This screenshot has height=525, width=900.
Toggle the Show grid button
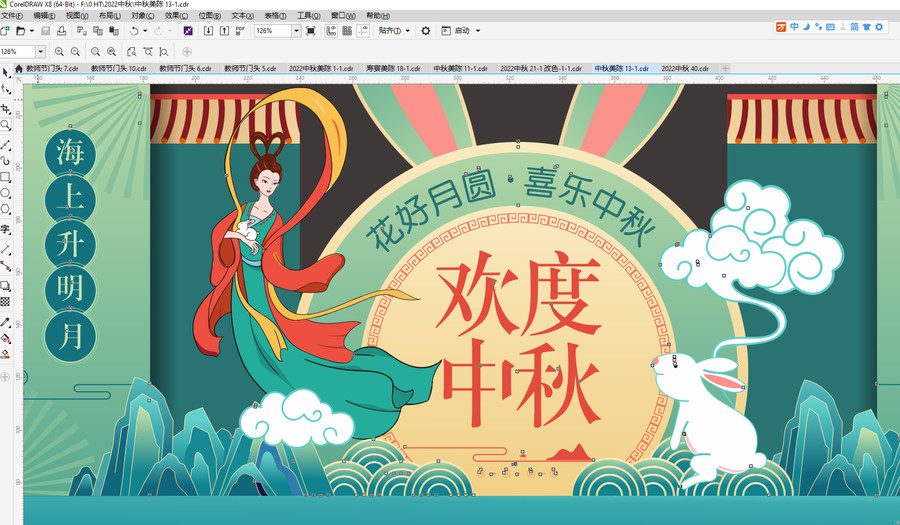(347, 30)
